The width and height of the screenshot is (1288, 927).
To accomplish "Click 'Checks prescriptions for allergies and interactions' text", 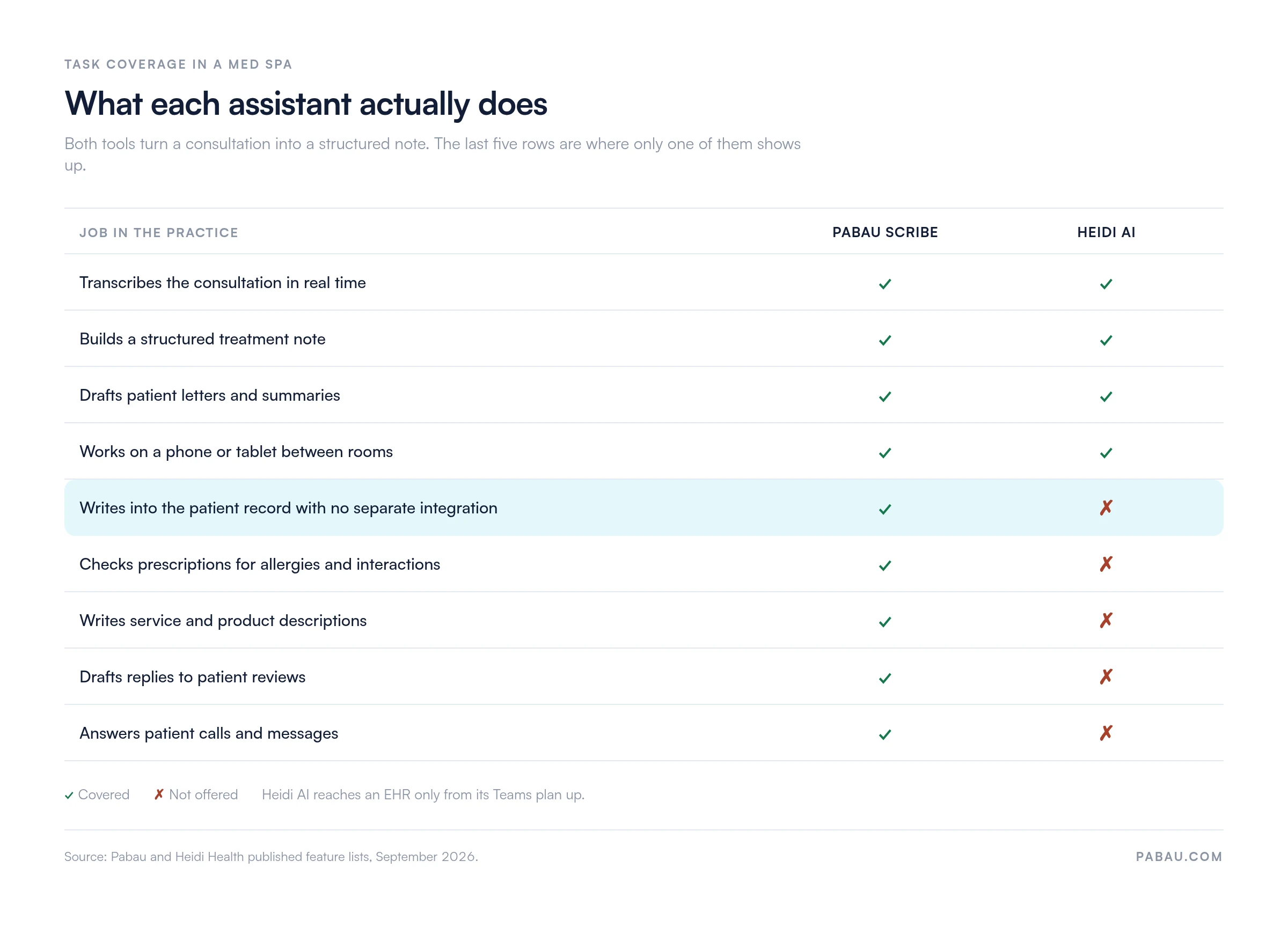I will [x=260, y=564].
